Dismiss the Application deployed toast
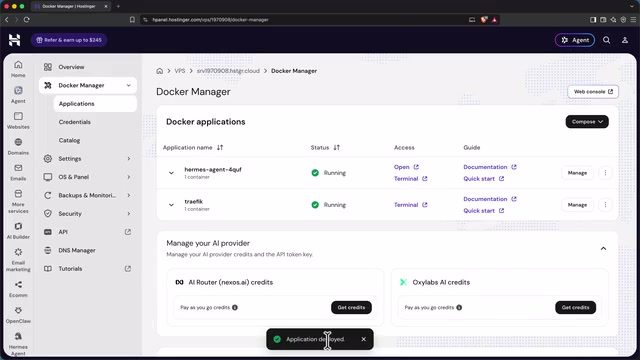Screen dimensions: 640x360 pos(363,339)
